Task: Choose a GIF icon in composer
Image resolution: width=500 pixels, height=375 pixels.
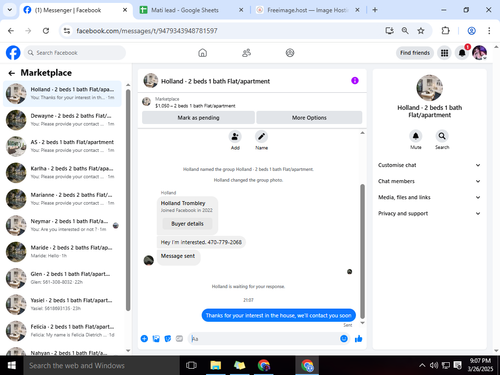Action: pos(179,339)
